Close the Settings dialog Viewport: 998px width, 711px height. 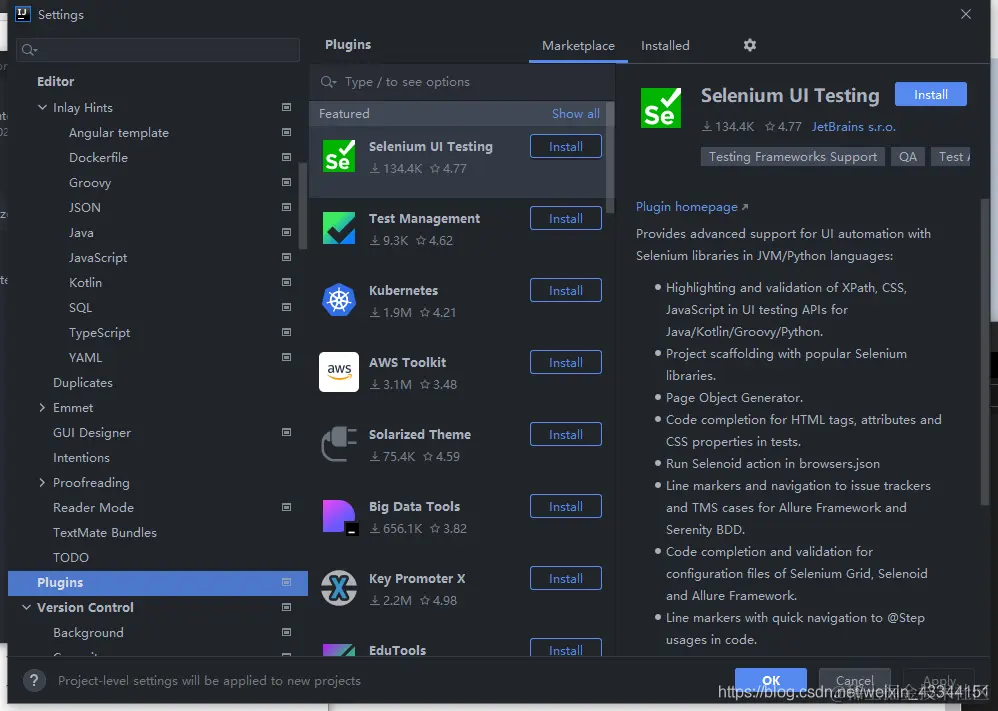[966, 14]
